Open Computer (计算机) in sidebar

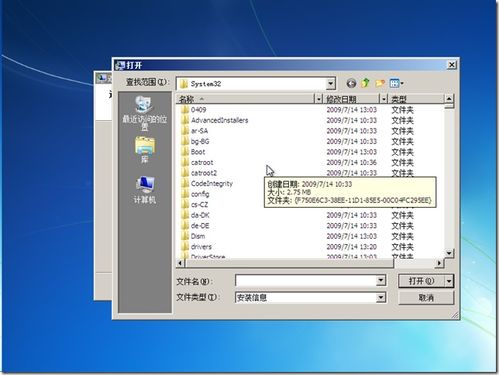click(145, 190)
